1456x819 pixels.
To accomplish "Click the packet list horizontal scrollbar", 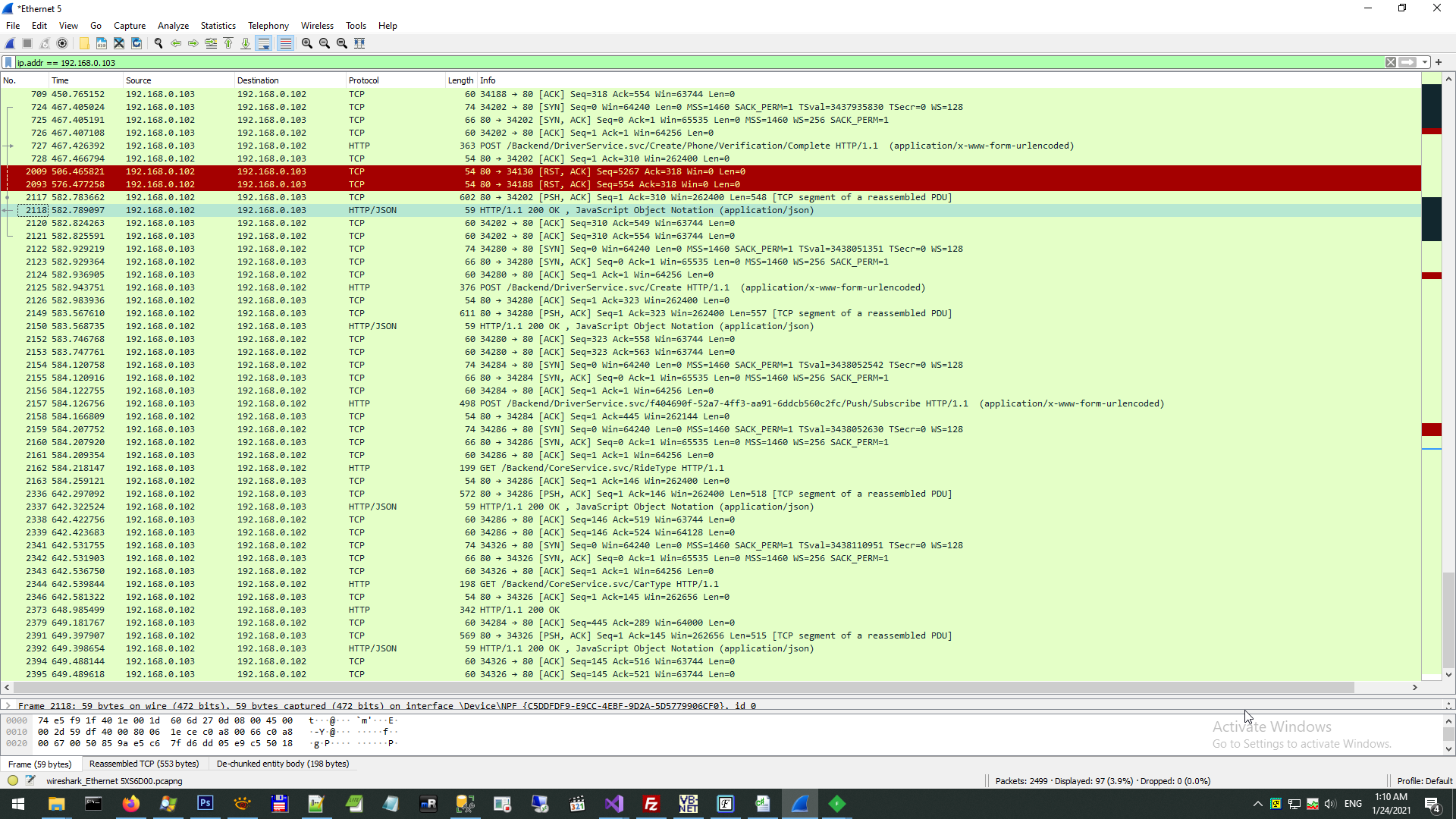I will [682, 687].
